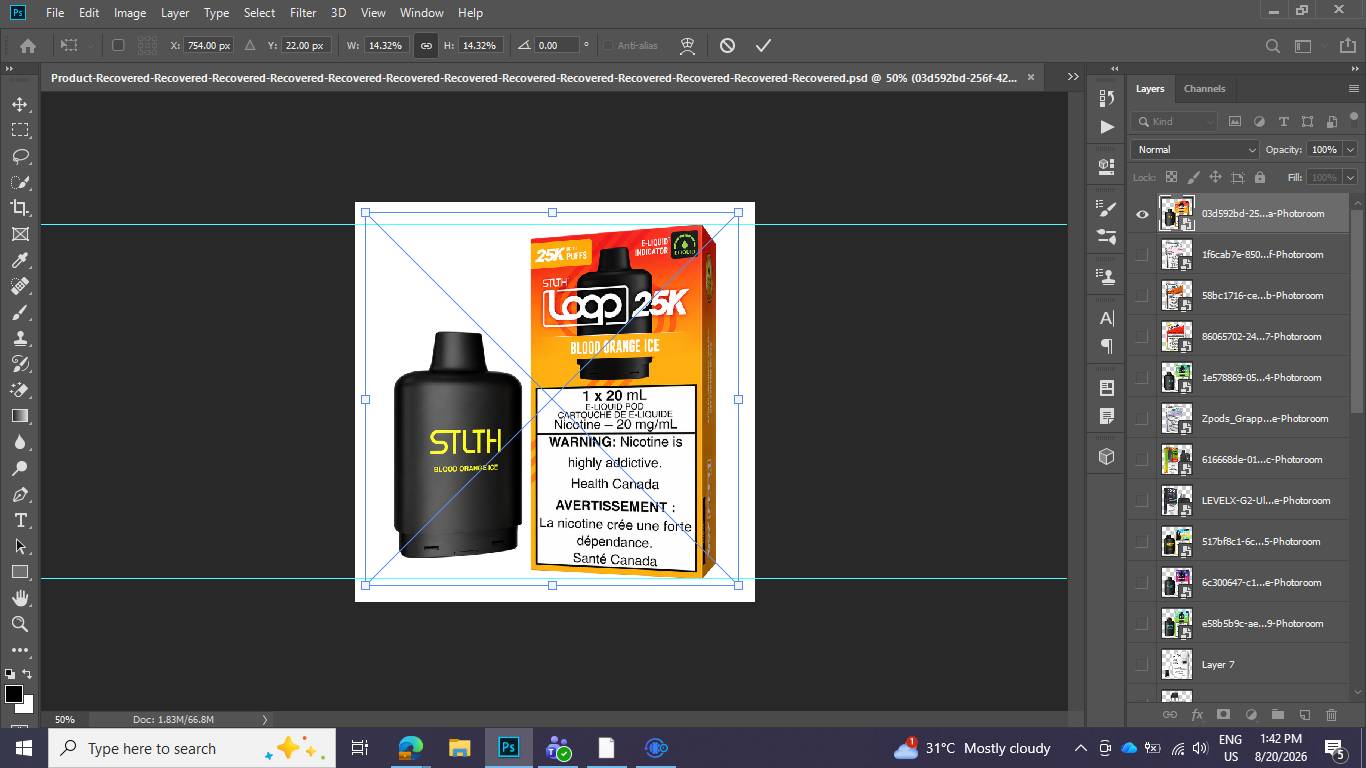
Task: Show the Zpods_Grapp Photoroom layer
Action: [x=1142, y=418]
